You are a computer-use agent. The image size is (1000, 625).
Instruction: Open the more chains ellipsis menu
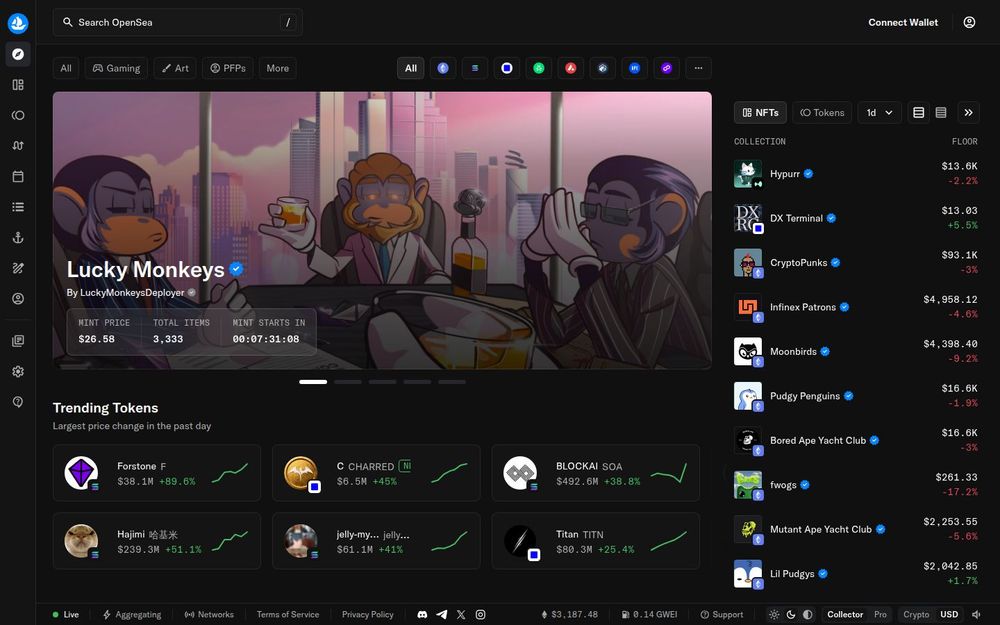[698, 68]
